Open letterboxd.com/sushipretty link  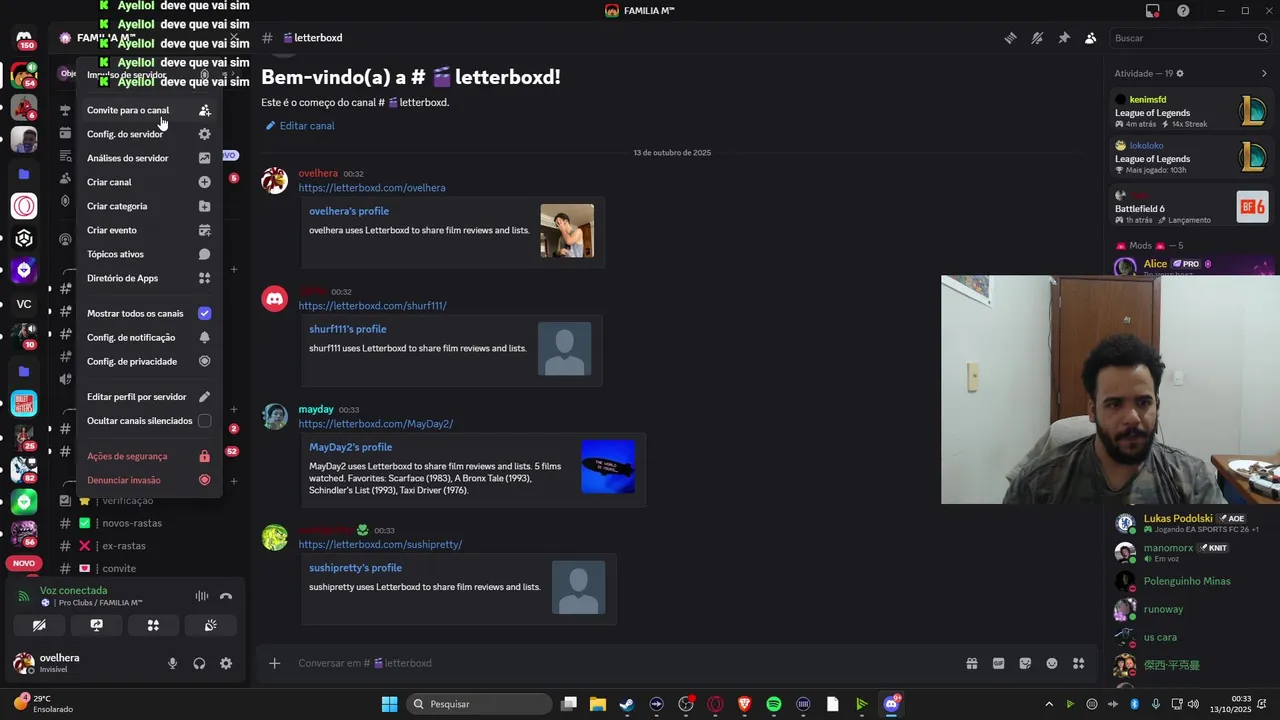(380, 545)
